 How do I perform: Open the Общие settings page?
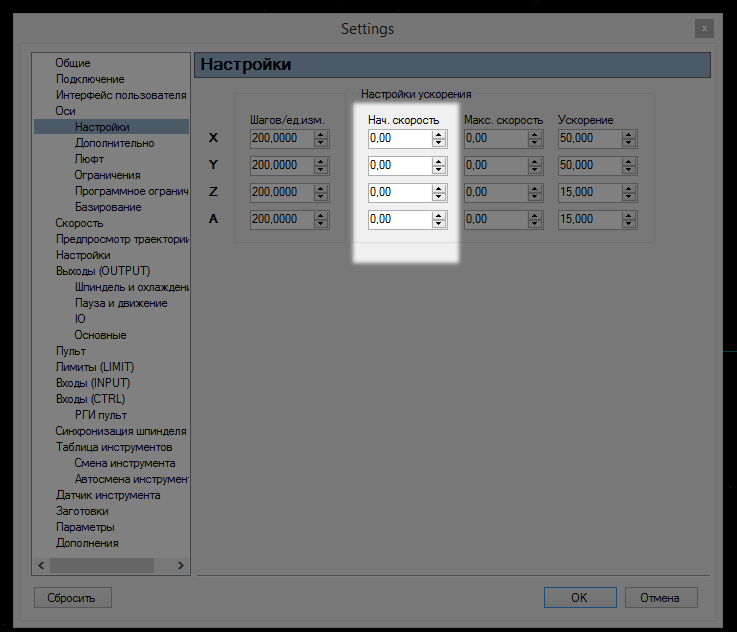(x=73, y=63)
